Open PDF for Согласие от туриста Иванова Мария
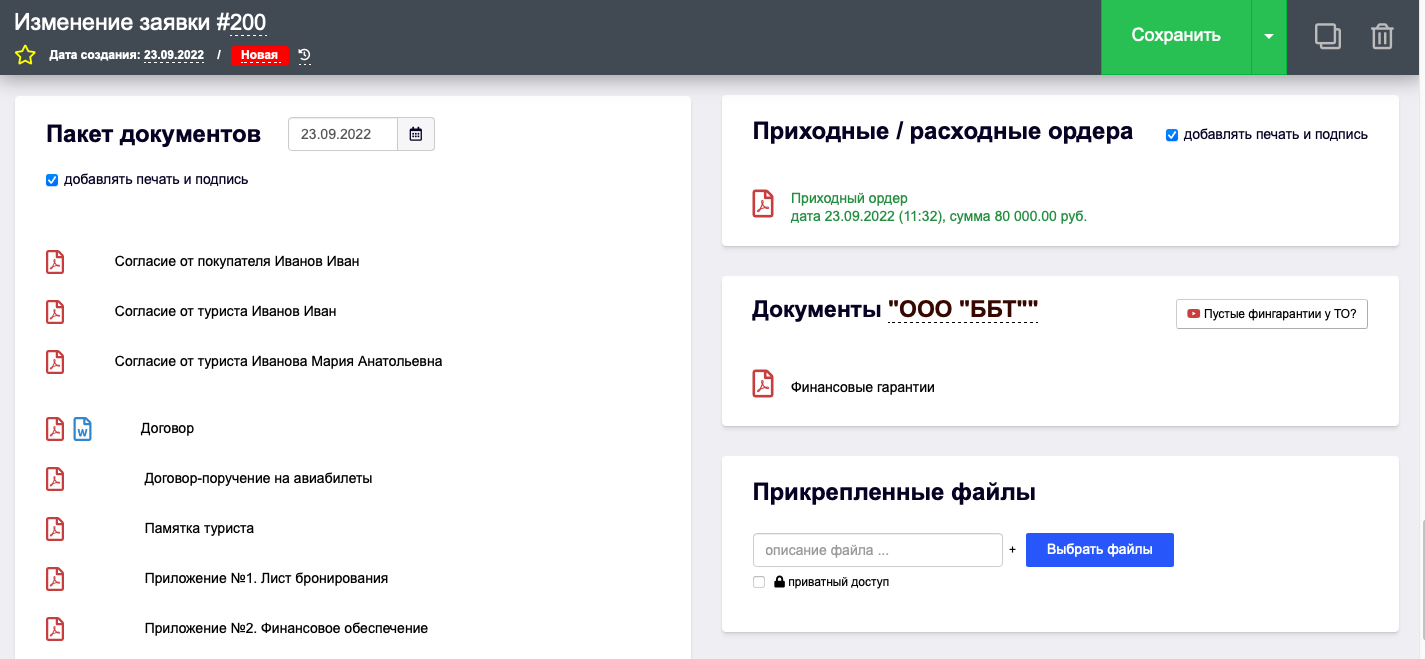This screenshot has height=659, width=1425. coord(55,361)
